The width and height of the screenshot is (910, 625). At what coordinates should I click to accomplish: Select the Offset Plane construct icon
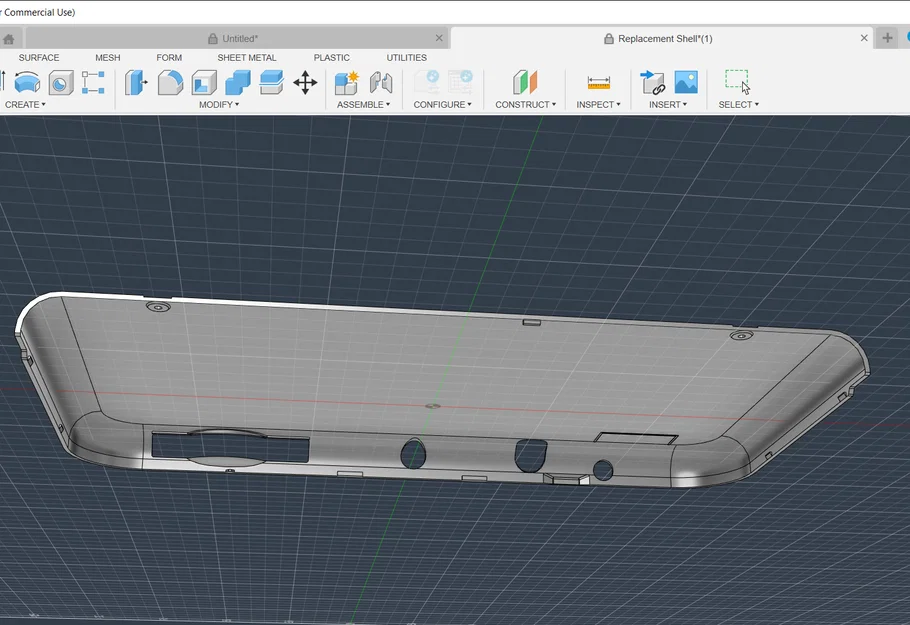(525, 82)
